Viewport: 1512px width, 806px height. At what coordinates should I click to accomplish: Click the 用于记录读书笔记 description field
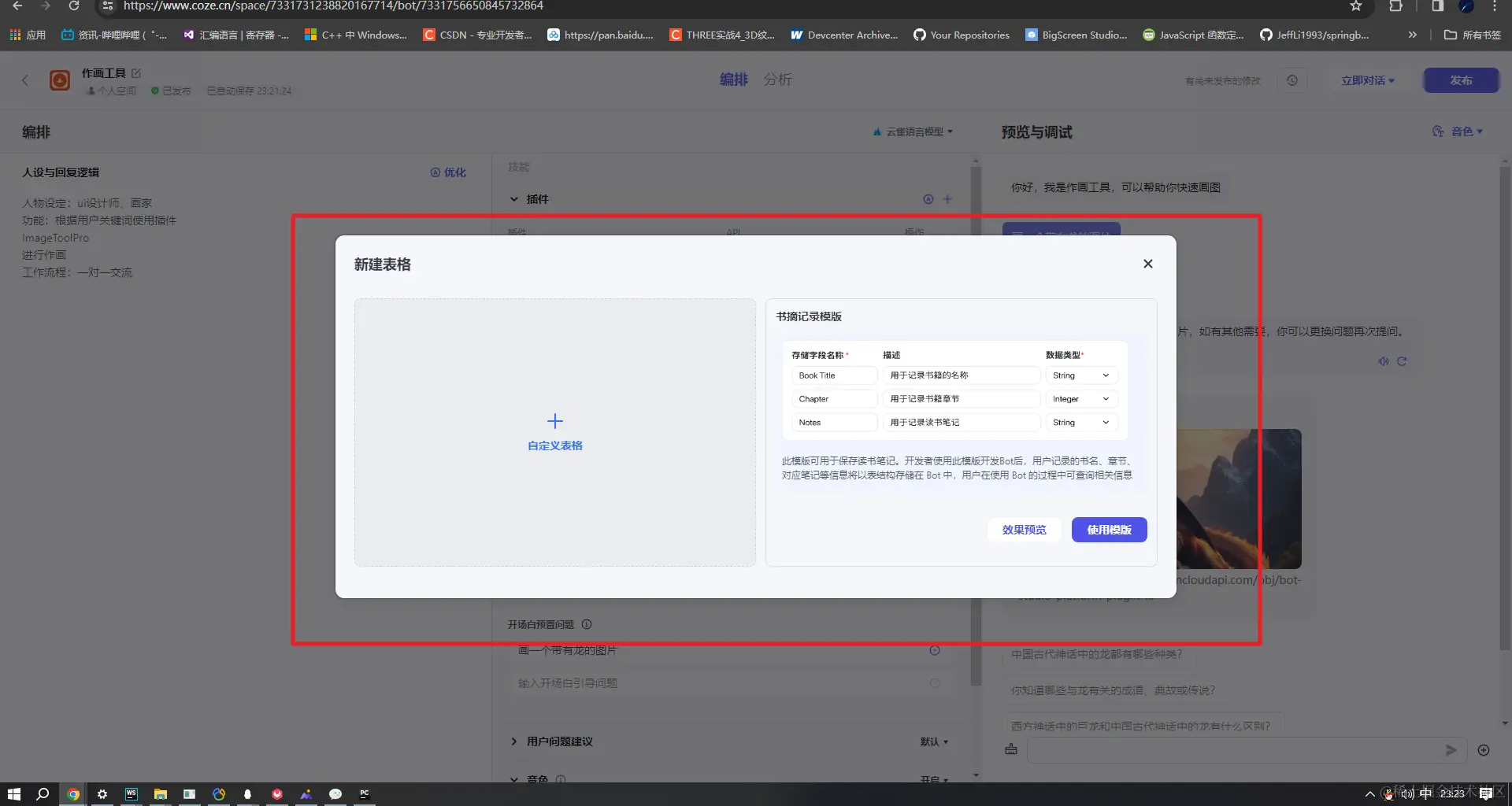[962, 423]
